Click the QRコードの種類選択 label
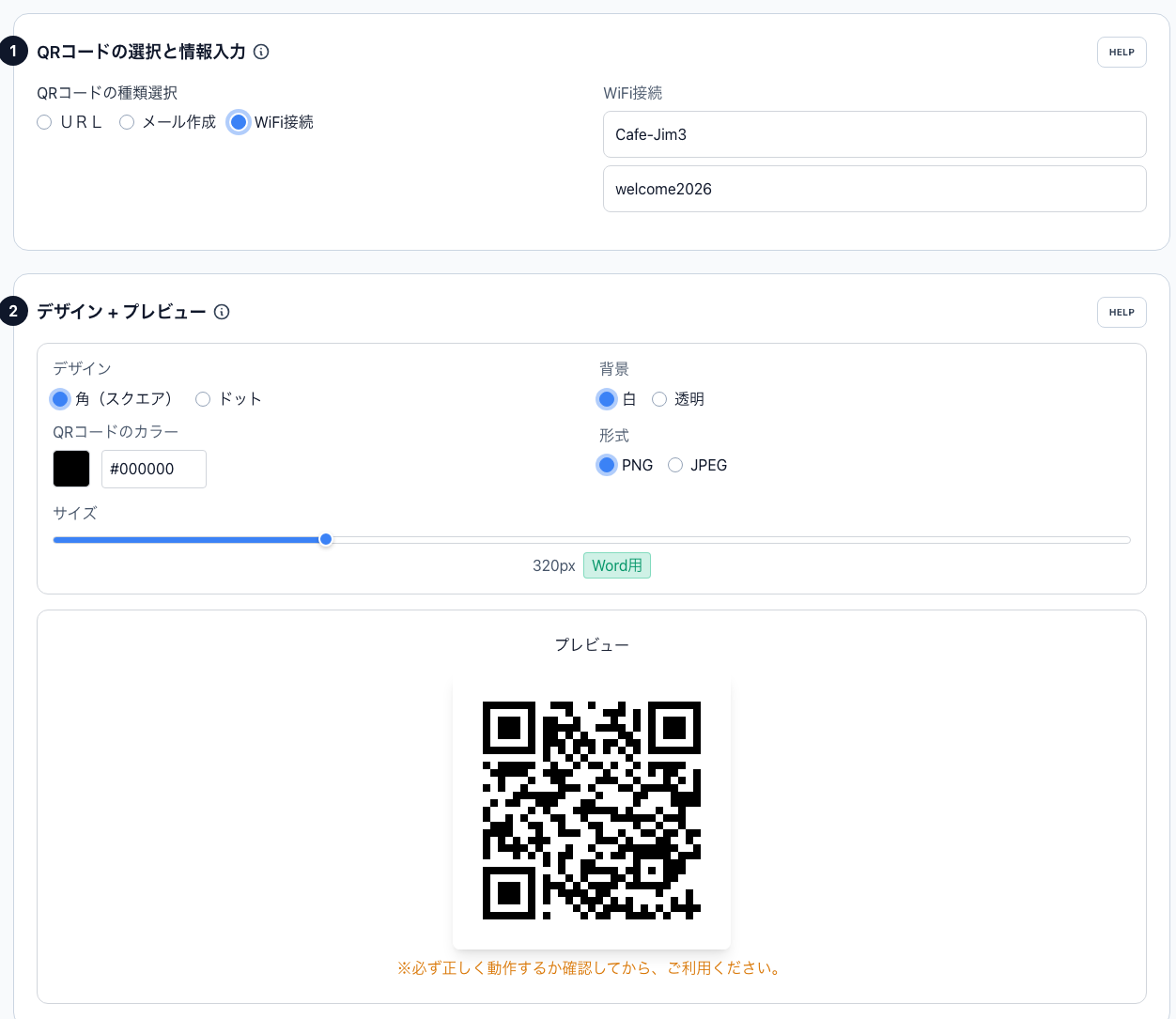Image resolution: width=1176 pixels, height=1019 pixels. point(107,93)
